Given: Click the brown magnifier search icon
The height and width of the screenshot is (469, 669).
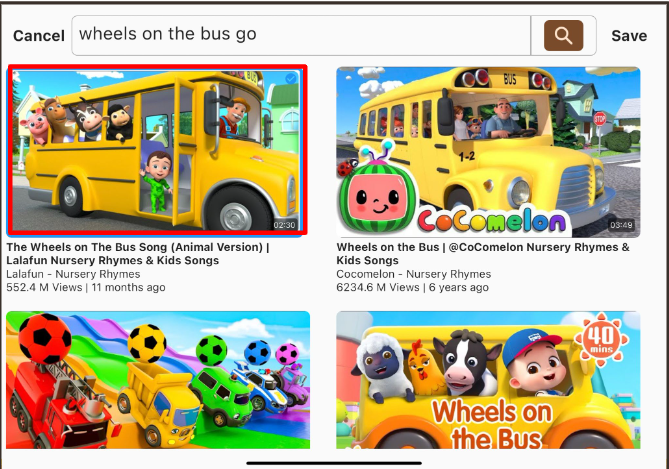Looking at the screenshot, I should click(563, 35).
